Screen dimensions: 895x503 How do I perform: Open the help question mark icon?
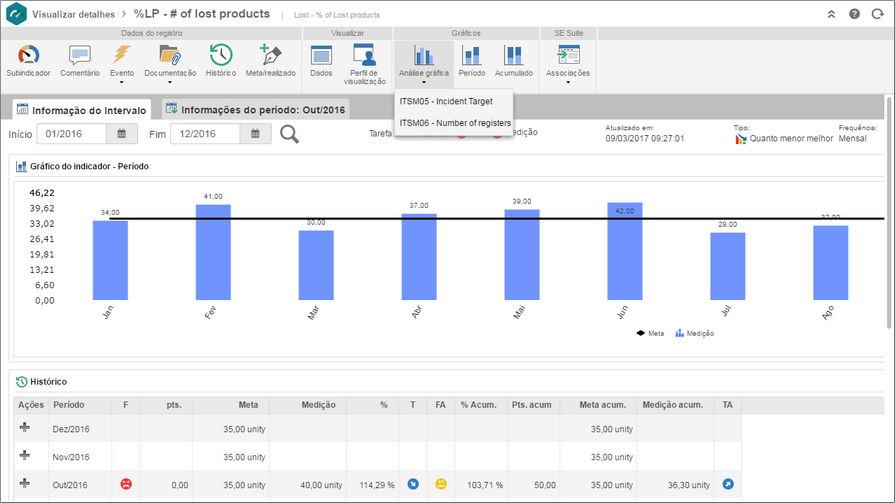coord(854,14)
